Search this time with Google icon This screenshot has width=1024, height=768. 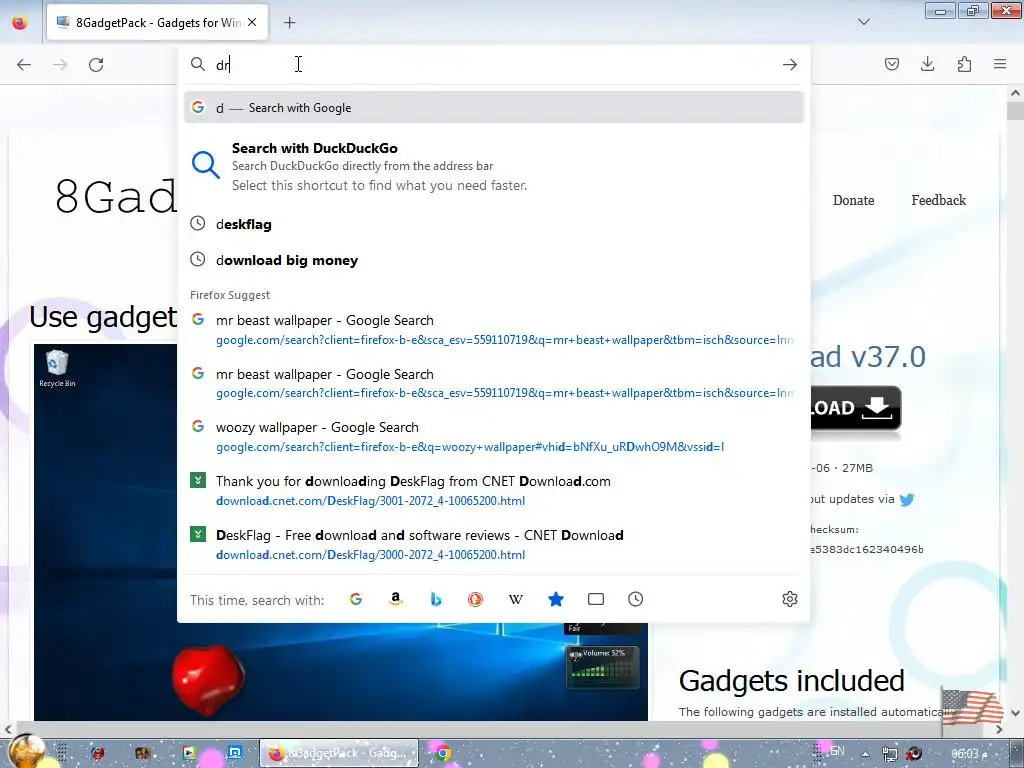[356, 599]
